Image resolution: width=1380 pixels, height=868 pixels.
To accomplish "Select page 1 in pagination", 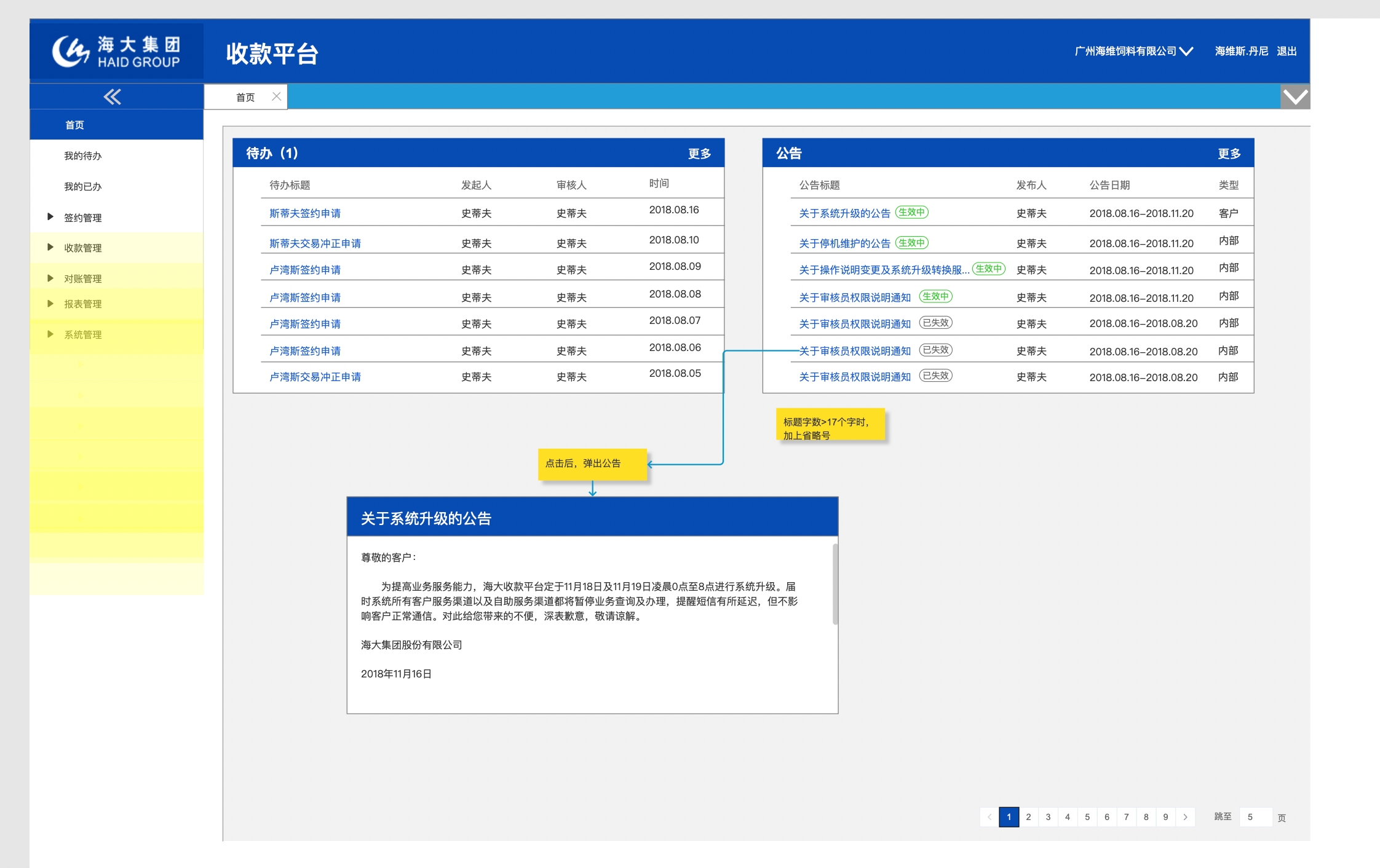I will tap(1009, 817).
